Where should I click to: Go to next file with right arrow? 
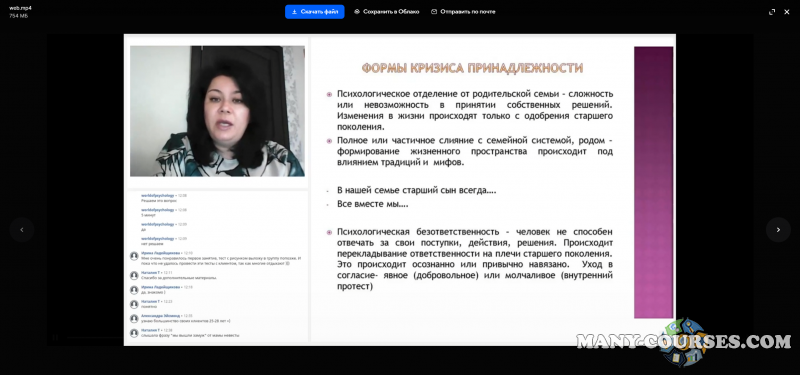point(778,230)
